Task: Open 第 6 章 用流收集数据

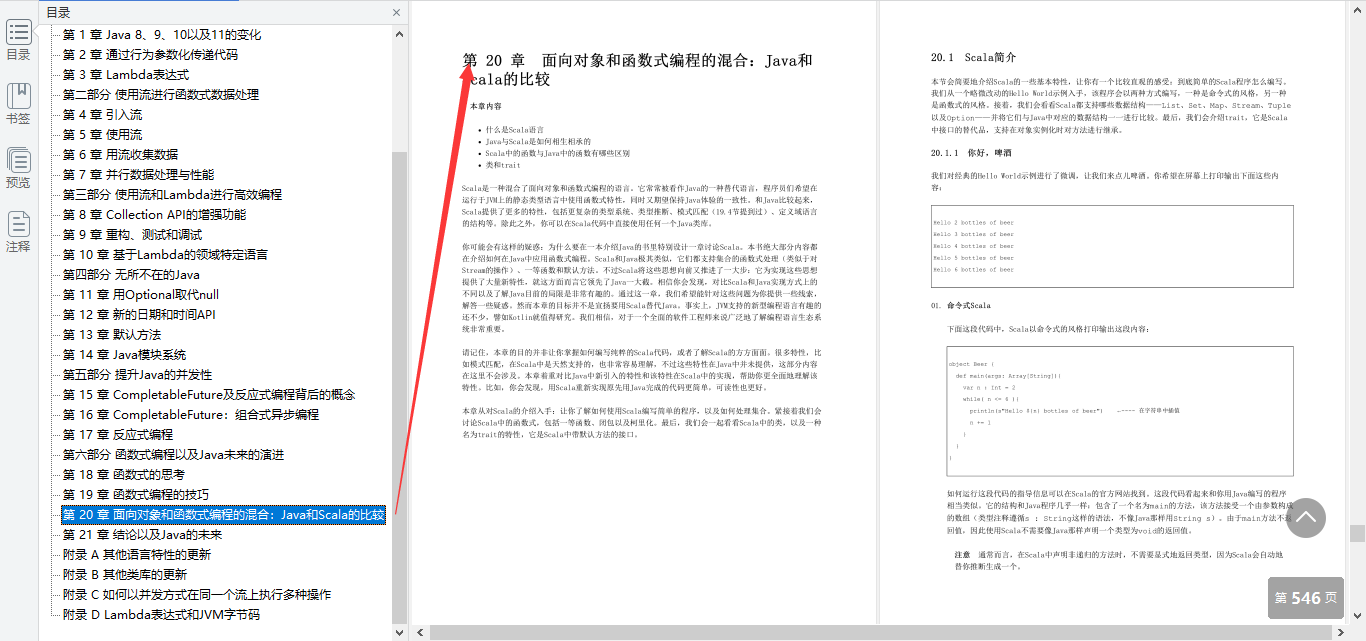Action: pos(120,154)
